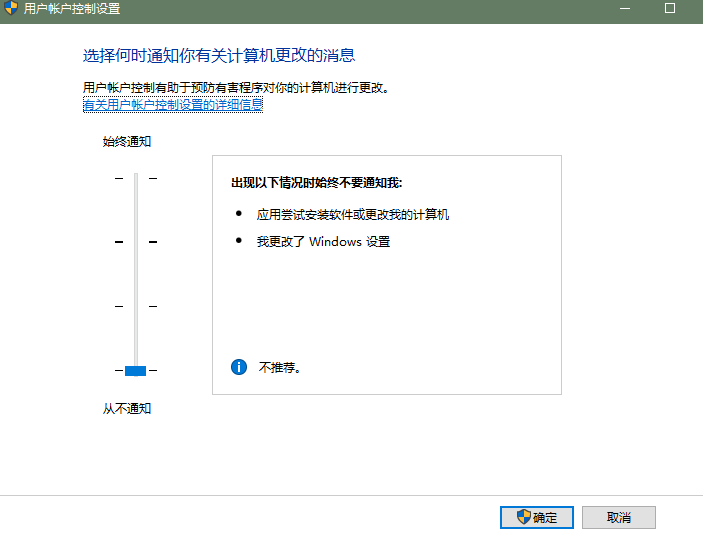
Task: Set slider to third notch from top
Action: point(136,307)
